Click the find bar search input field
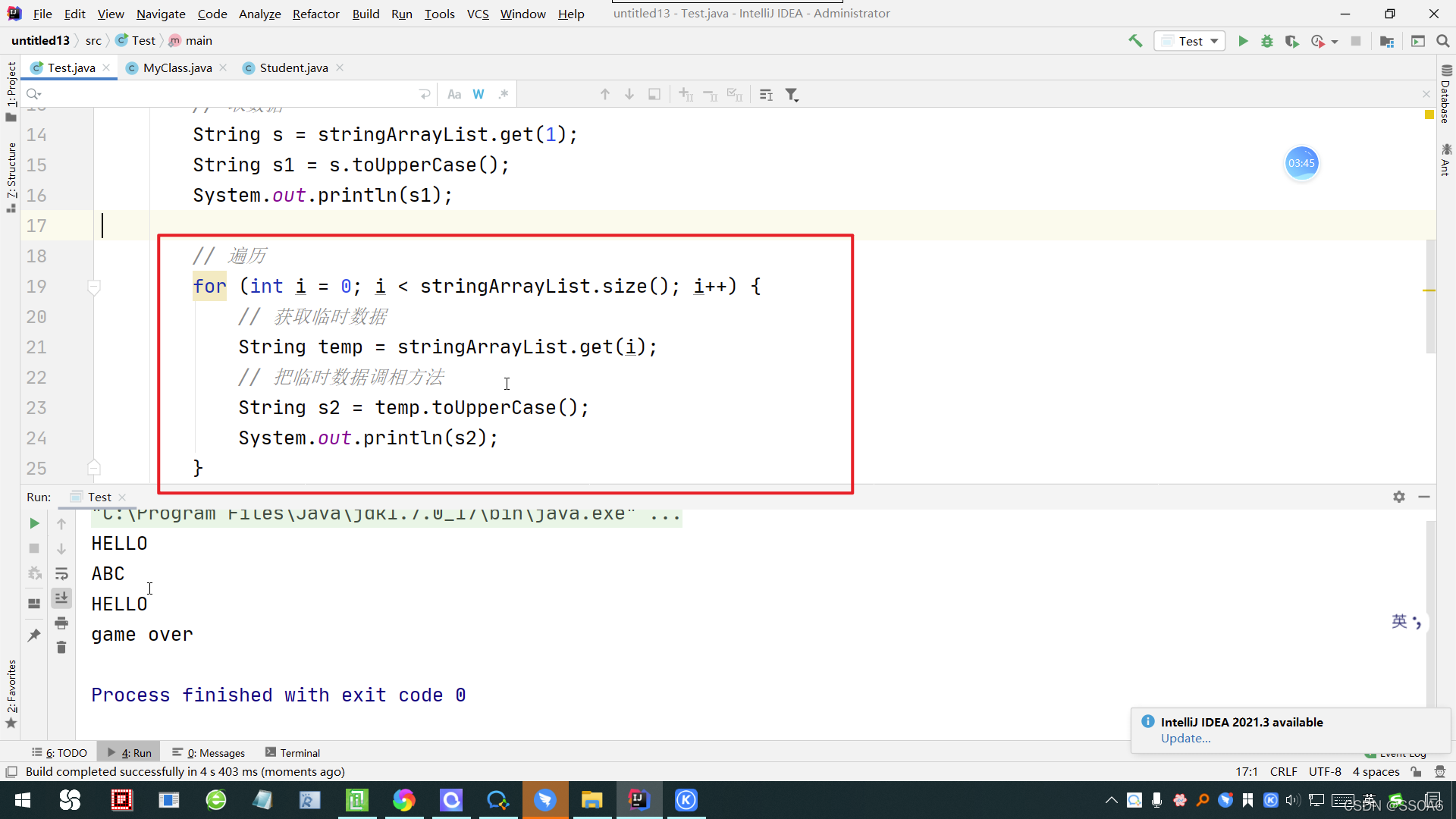 (x=227, y=95)
